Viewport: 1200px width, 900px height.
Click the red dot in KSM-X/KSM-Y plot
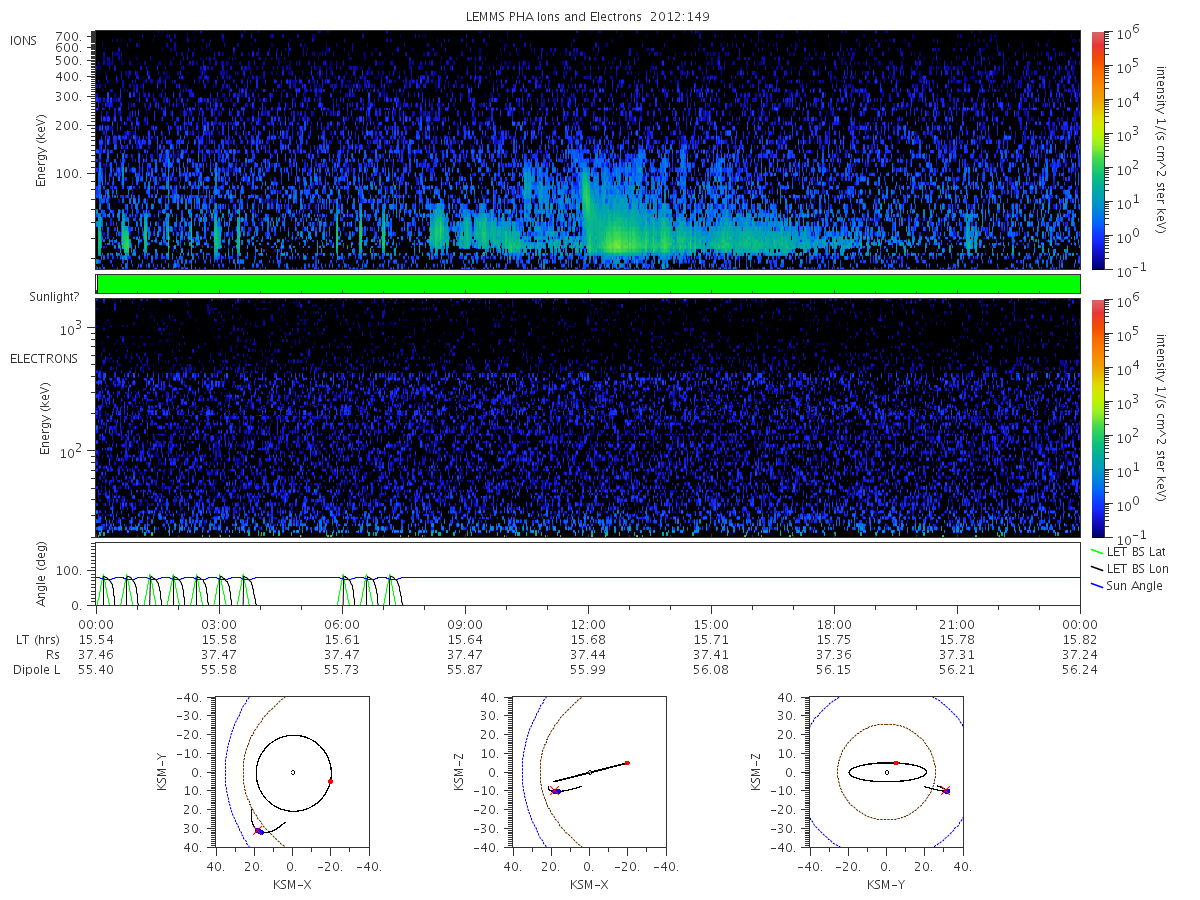(x=330, y=781)
